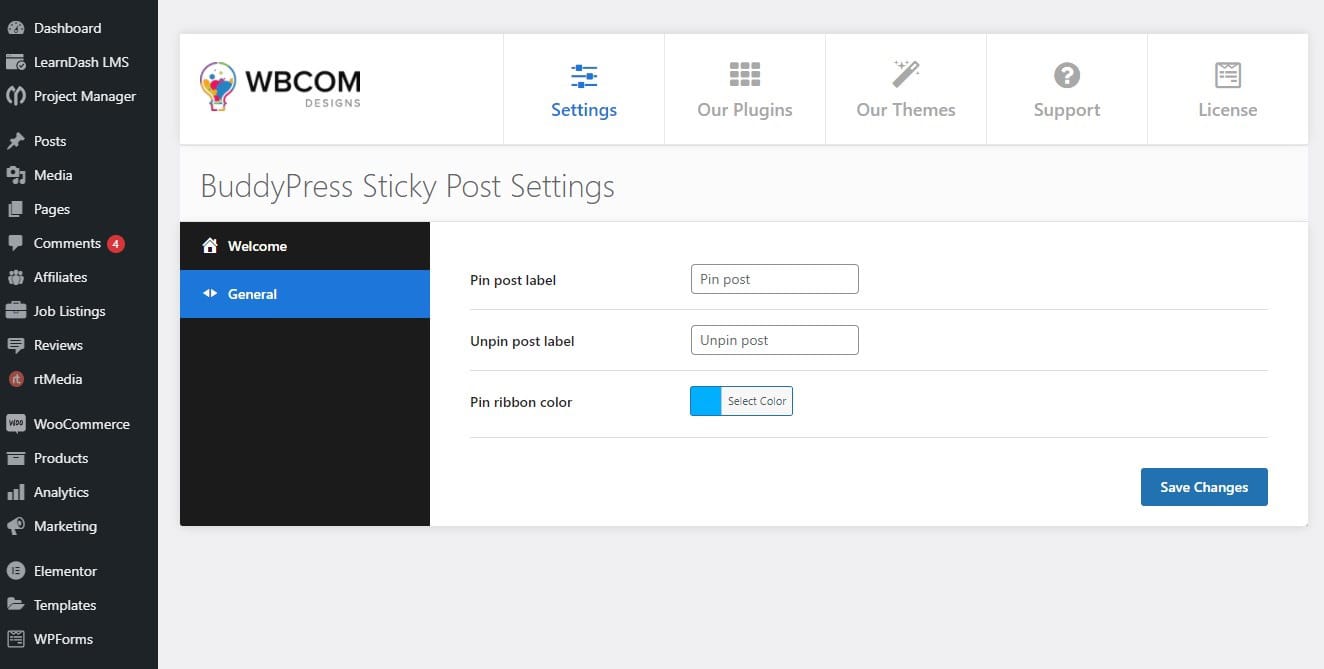
Task: Click the Support question mark icon
Action: tap(1067, 75)
